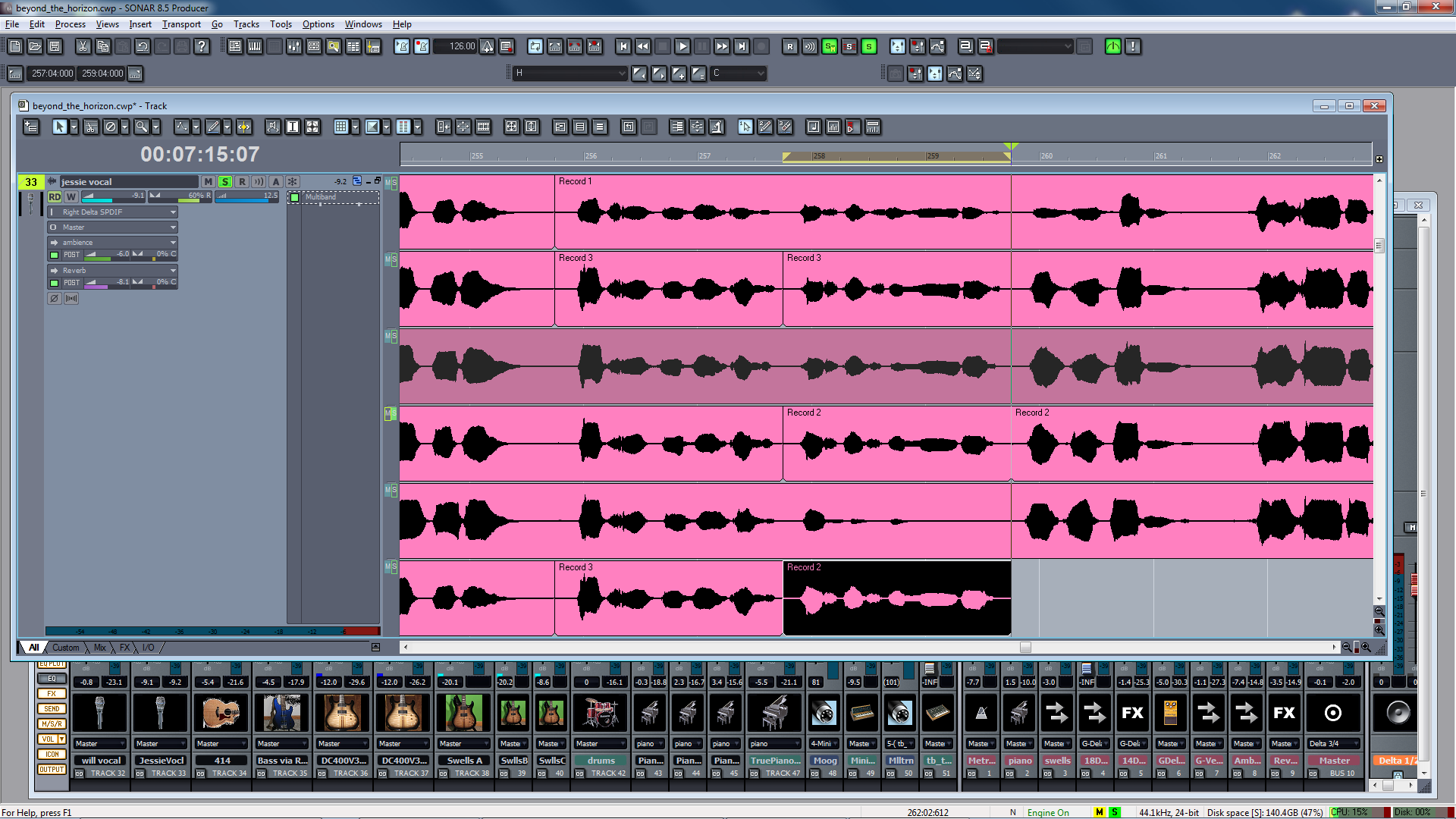Select the arrow Select tool in Track view
This screenshot has height=819, width=1456.
(x=59, y=127)
